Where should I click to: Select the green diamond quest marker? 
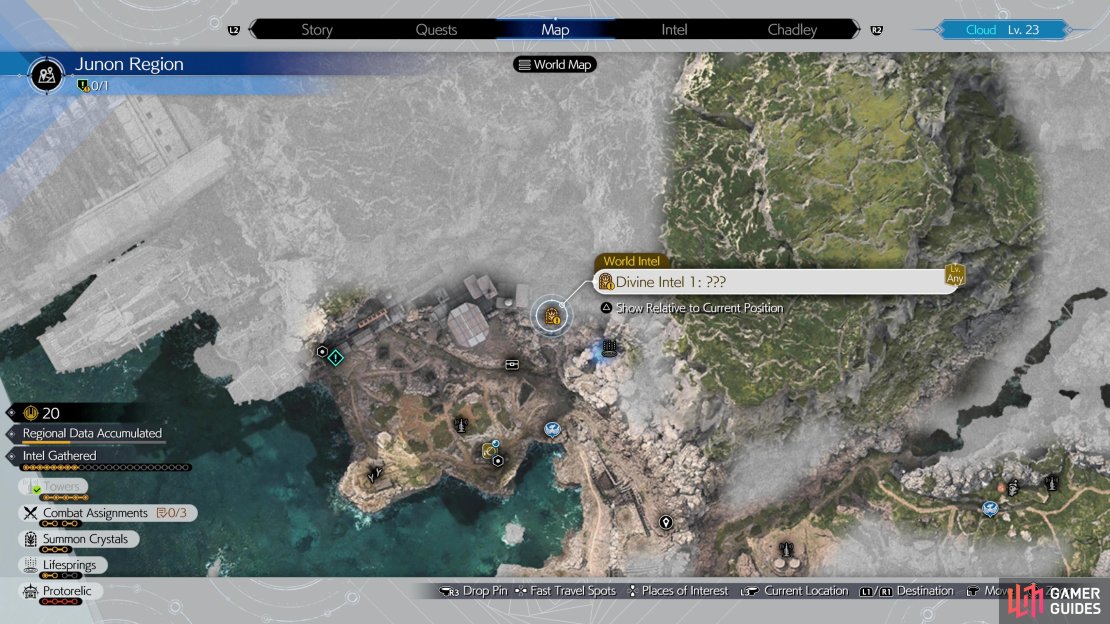tap(336, 358)
